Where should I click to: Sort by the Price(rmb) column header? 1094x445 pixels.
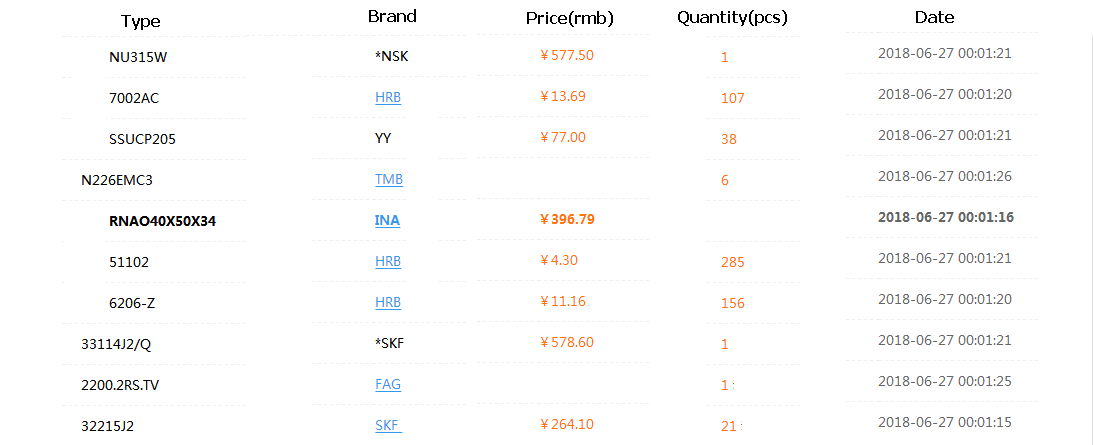point(569,18)
